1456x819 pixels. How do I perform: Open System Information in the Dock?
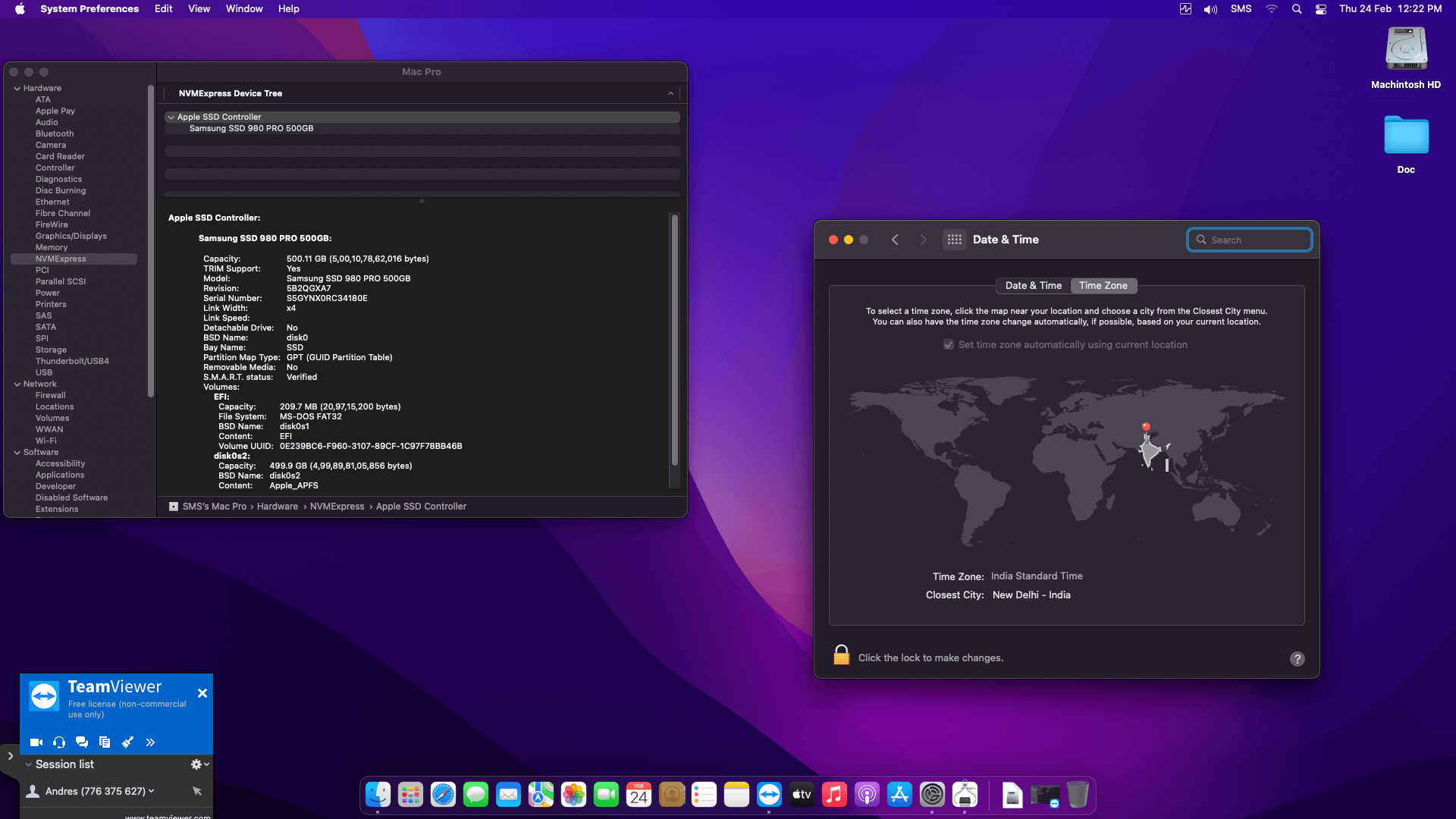click(965, 795)
